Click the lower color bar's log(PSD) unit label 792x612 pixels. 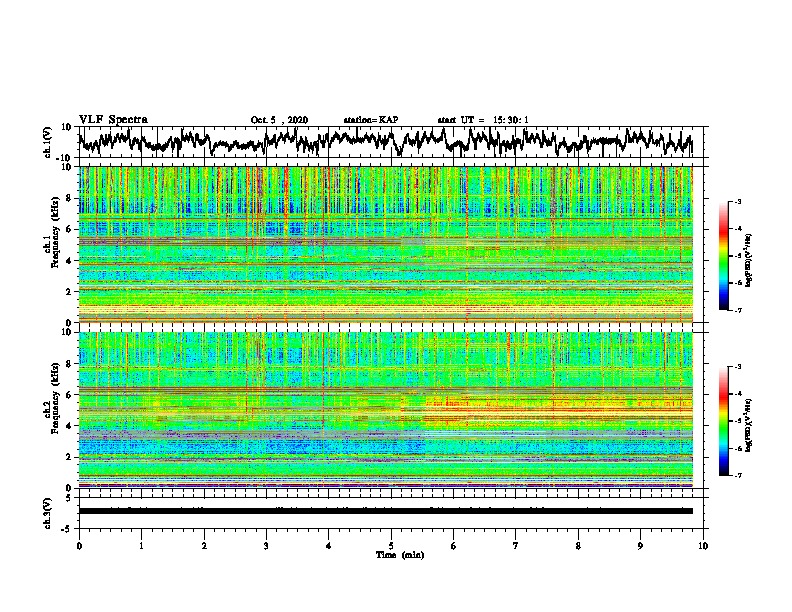click(x=748, y=425)
